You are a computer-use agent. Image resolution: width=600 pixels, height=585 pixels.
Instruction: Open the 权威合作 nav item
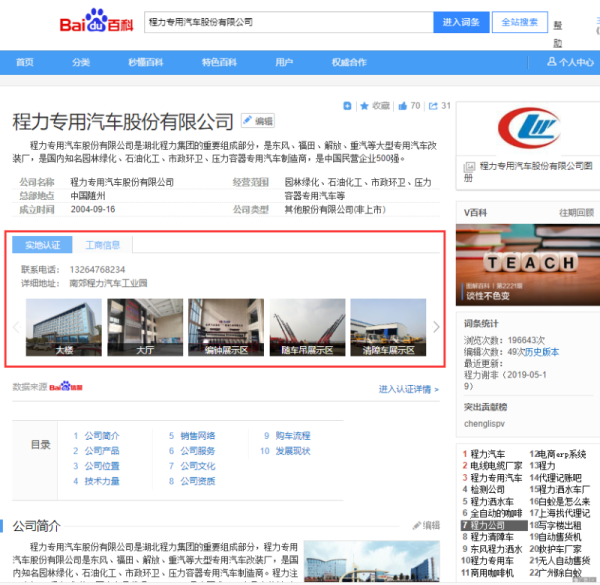click(349, 62)
